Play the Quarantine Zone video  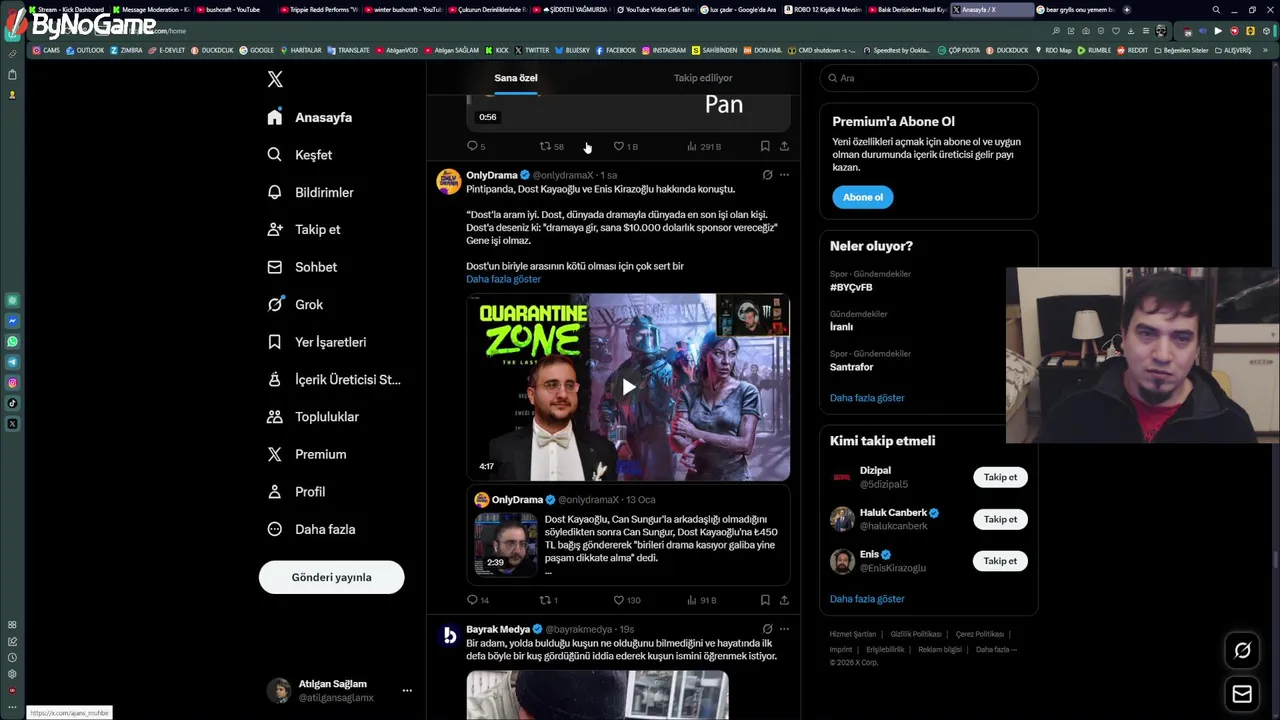pyautogui.click(x=628, y=387)
